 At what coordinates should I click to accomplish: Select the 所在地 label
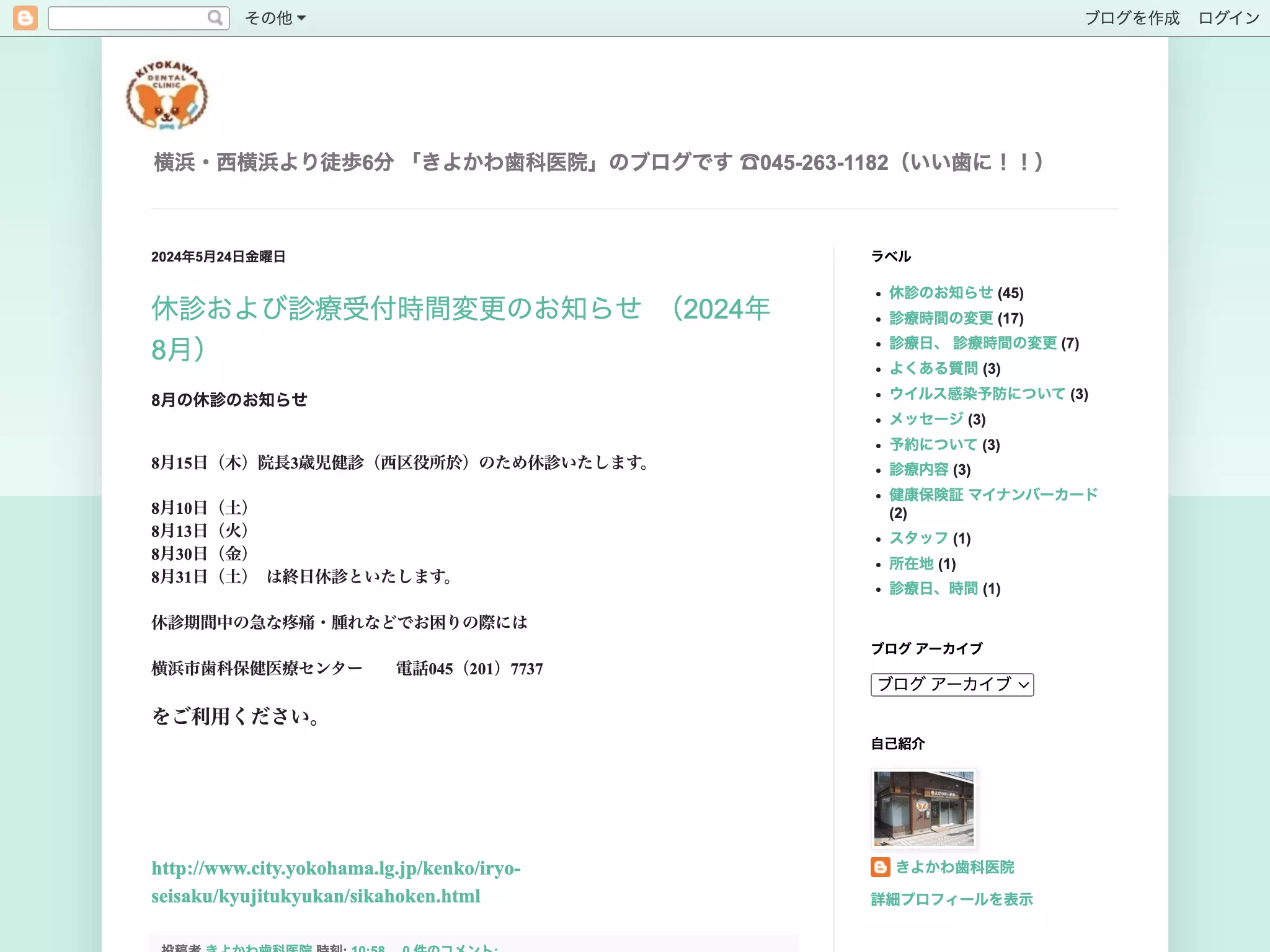pyautogui.click(x=911, y=563)
